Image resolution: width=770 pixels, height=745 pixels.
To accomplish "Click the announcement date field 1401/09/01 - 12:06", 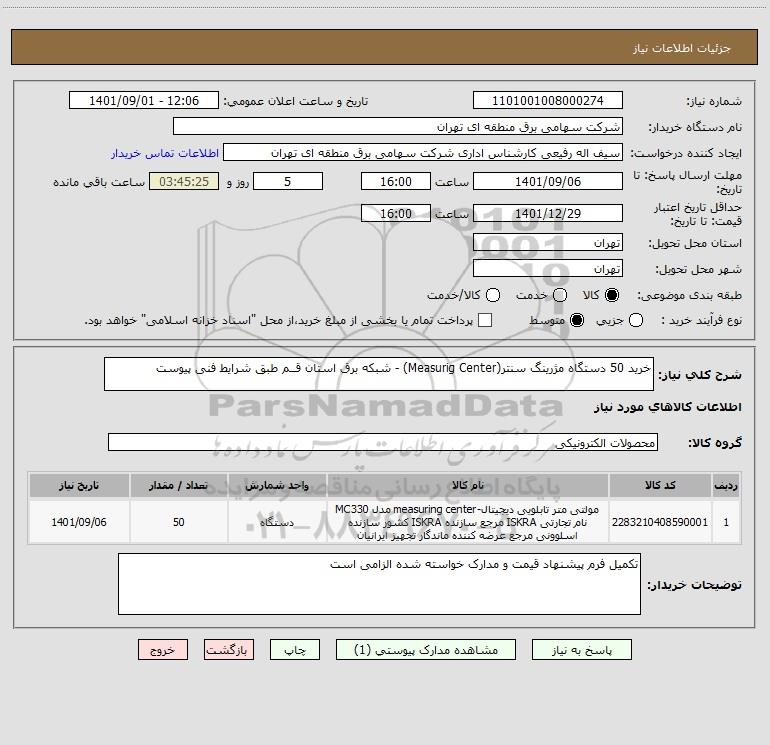I will [x=144, y=101].
